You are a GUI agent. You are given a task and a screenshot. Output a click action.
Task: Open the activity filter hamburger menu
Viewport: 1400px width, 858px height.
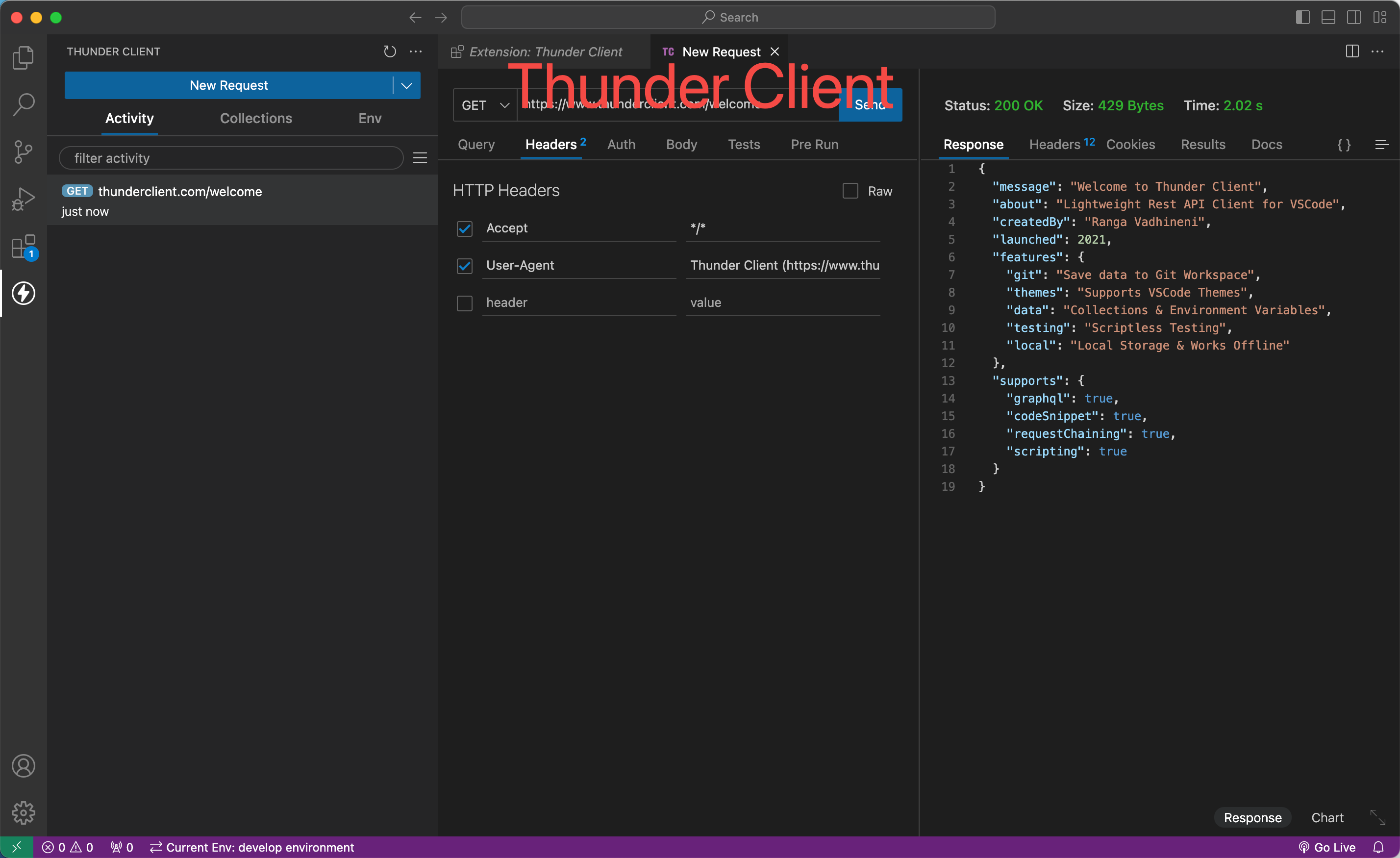(x=420, y=158)
